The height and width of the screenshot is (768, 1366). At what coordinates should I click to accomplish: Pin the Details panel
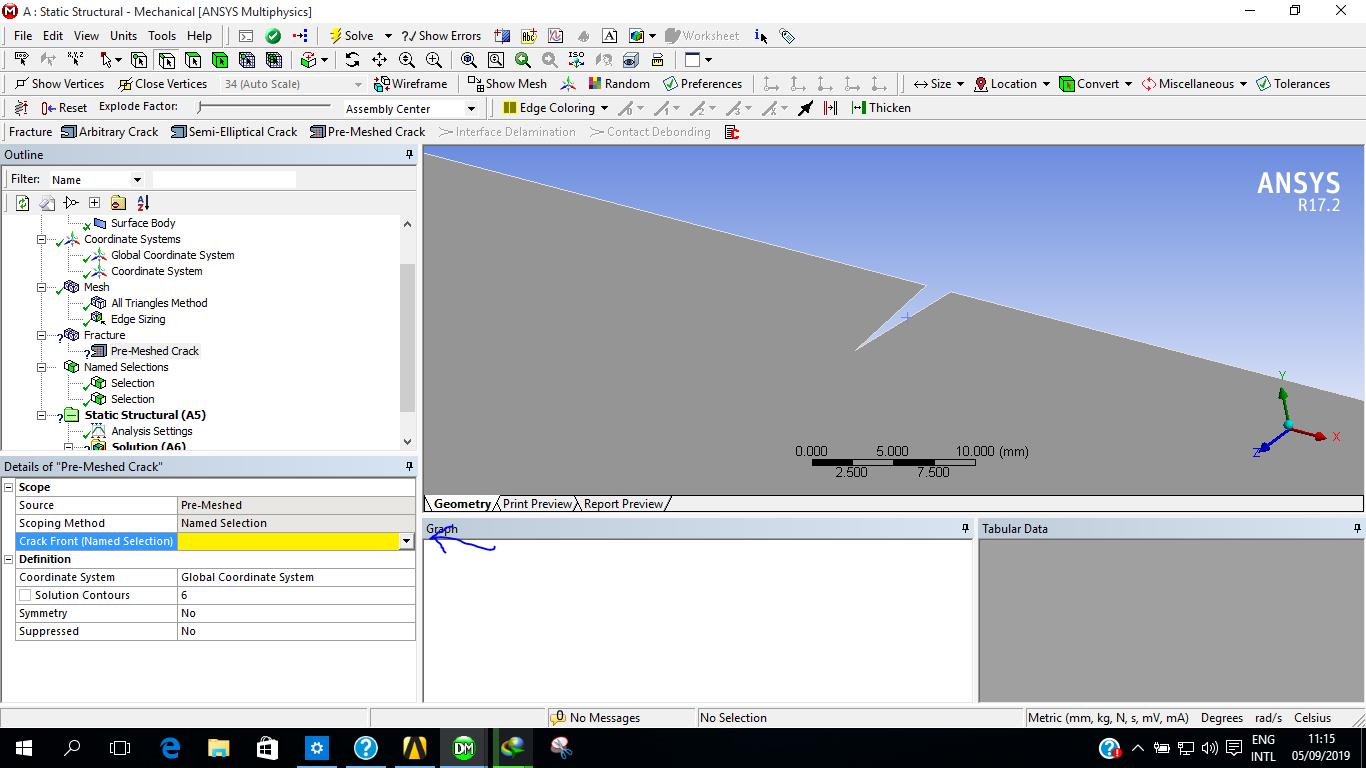[409, 467]
